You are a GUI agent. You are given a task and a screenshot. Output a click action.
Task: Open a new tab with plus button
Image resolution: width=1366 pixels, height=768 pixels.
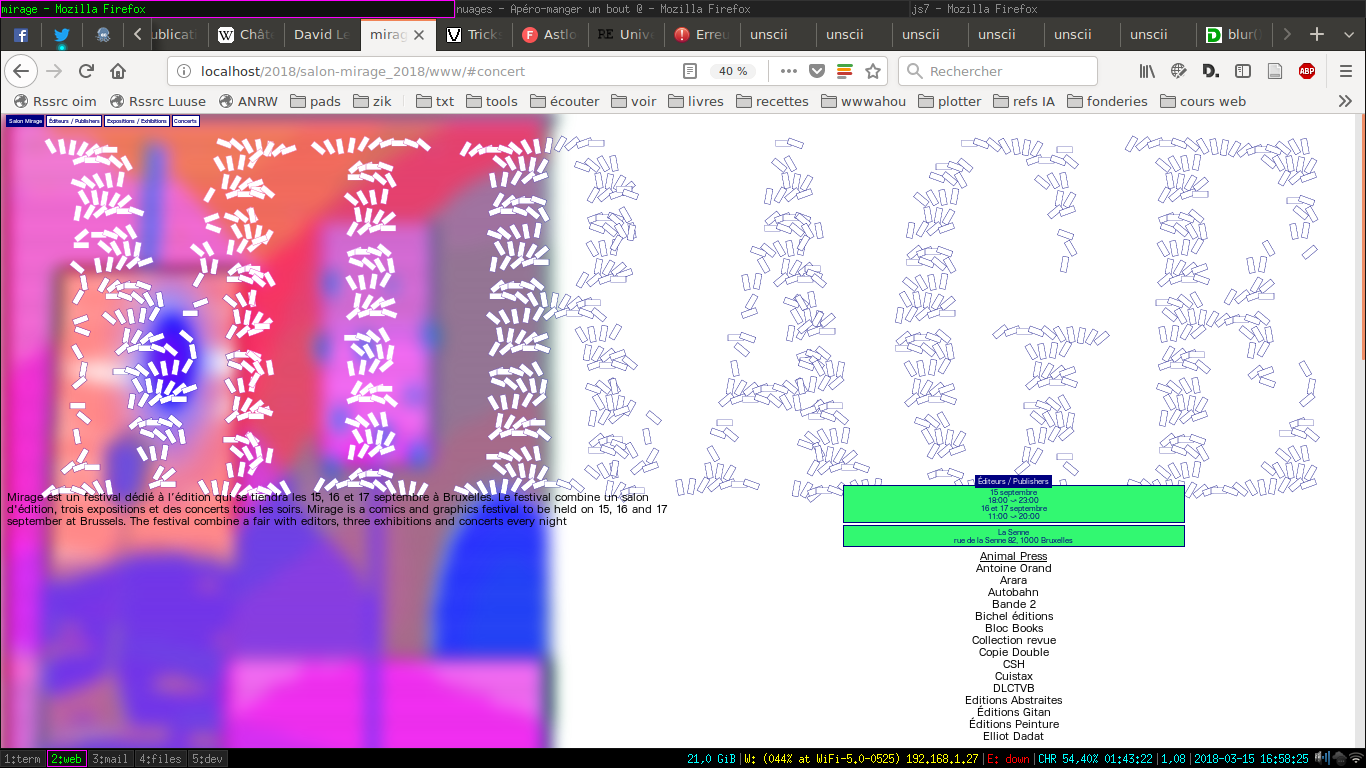(1317, 34)
